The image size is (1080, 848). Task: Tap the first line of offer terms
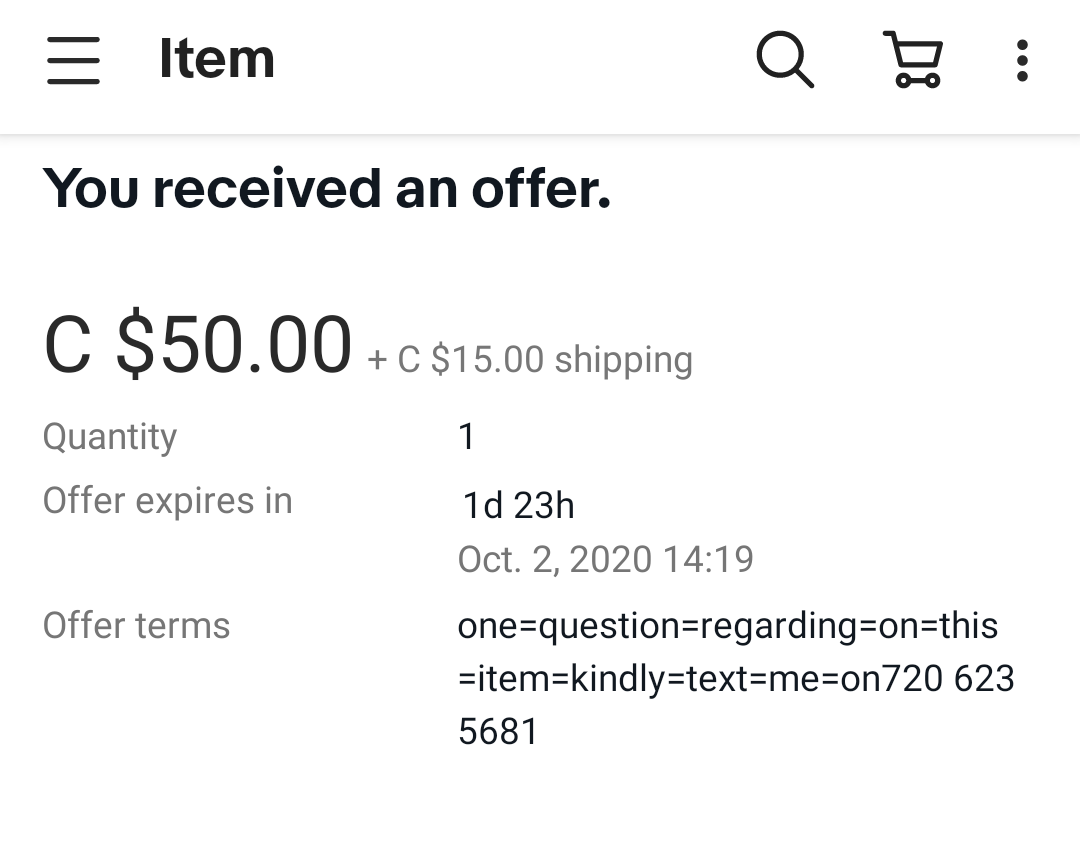coord(727,626)
